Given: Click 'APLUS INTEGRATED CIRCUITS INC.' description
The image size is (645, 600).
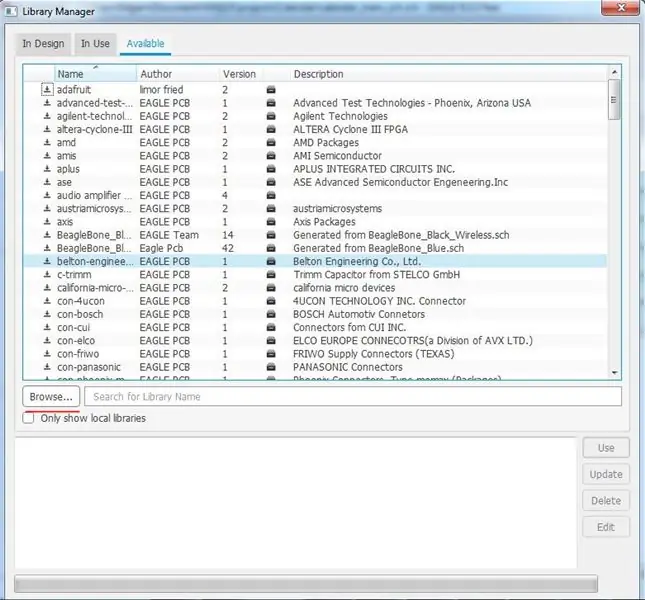Looking at the screenshot, I should pyautogui.click(x=374, y=169).
